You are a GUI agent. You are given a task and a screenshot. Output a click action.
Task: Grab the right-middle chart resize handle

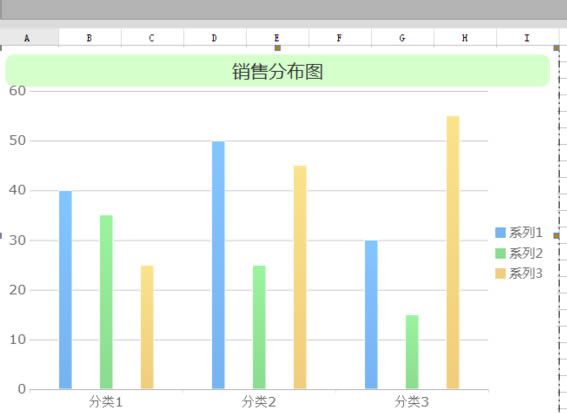coord(557,236)
